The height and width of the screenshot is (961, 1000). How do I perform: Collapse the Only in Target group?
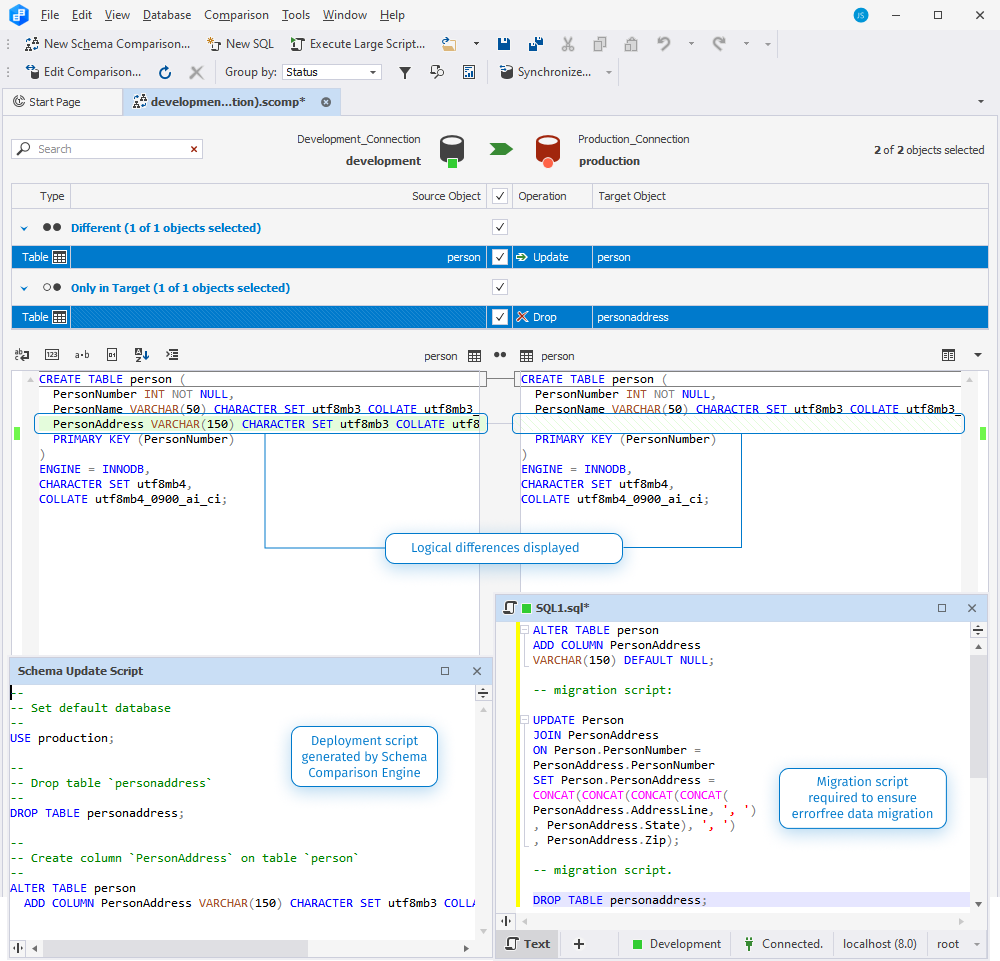tap(24, 288)
